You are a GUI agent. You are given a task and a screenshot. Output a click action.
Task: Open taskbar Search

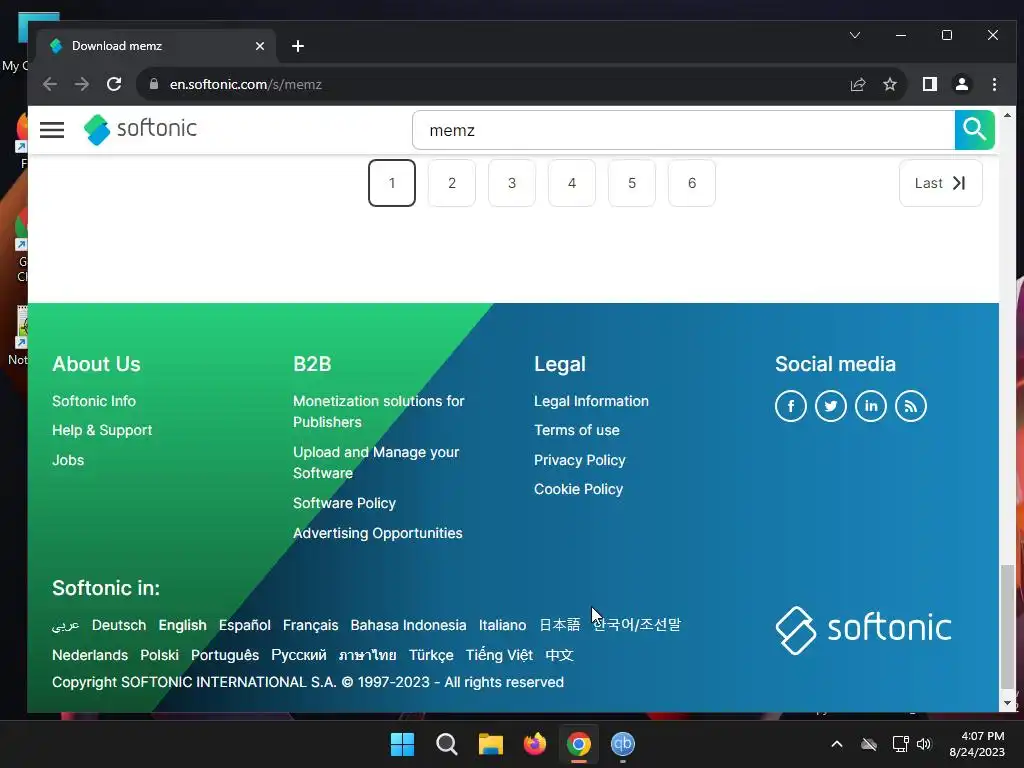pos(447,744)
